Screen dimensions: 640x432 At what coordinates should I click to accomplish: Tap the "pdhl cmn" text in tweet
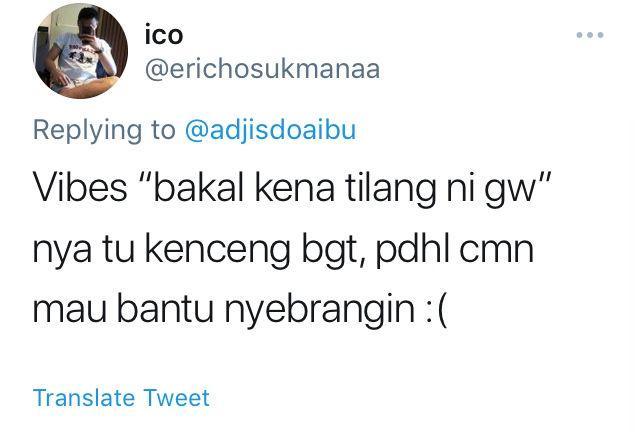tap(455, 249)
